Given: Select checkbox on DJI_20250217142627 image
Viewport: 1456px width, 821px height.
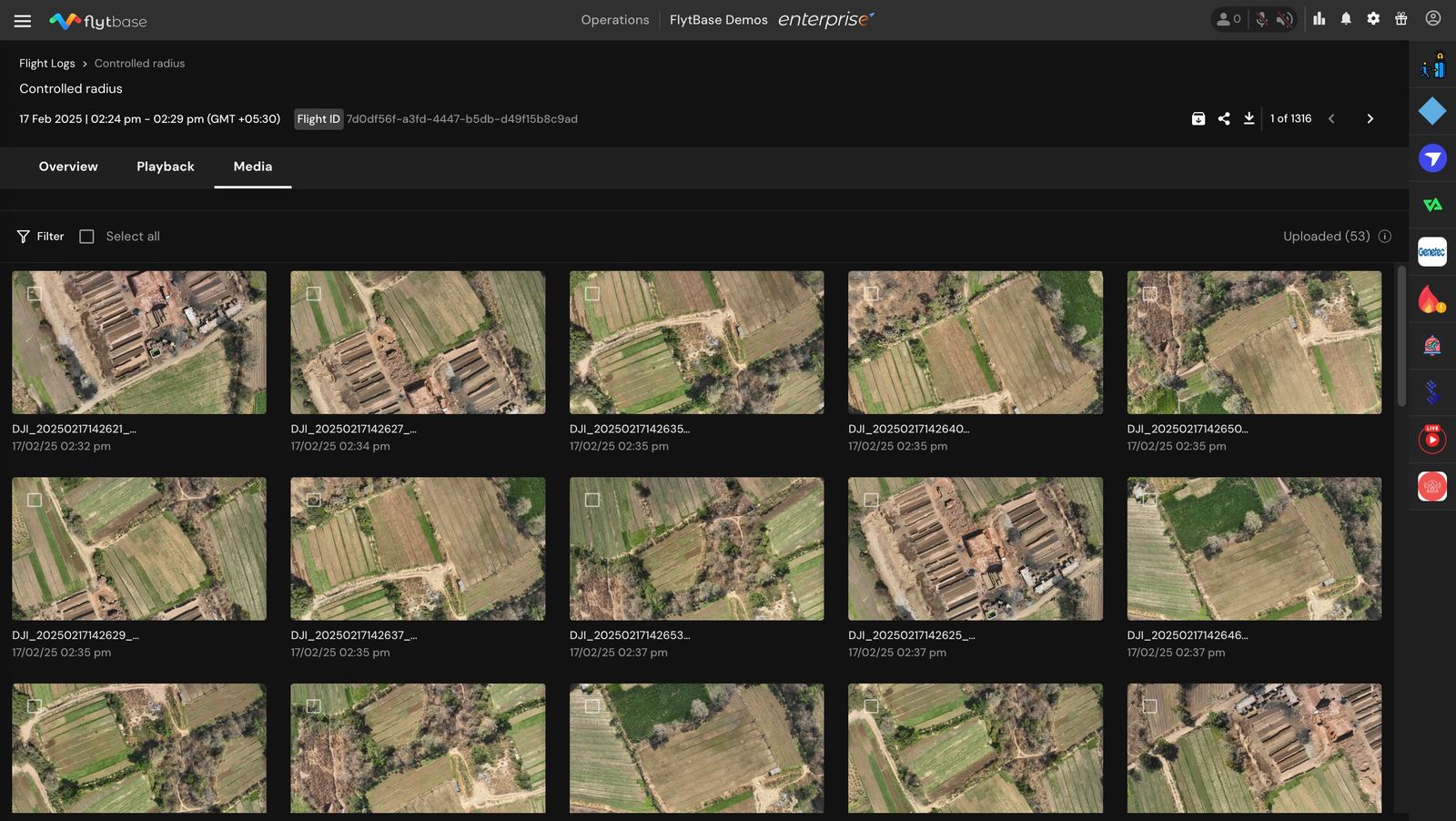Looking at the screenshot, I should pos(313,294).
